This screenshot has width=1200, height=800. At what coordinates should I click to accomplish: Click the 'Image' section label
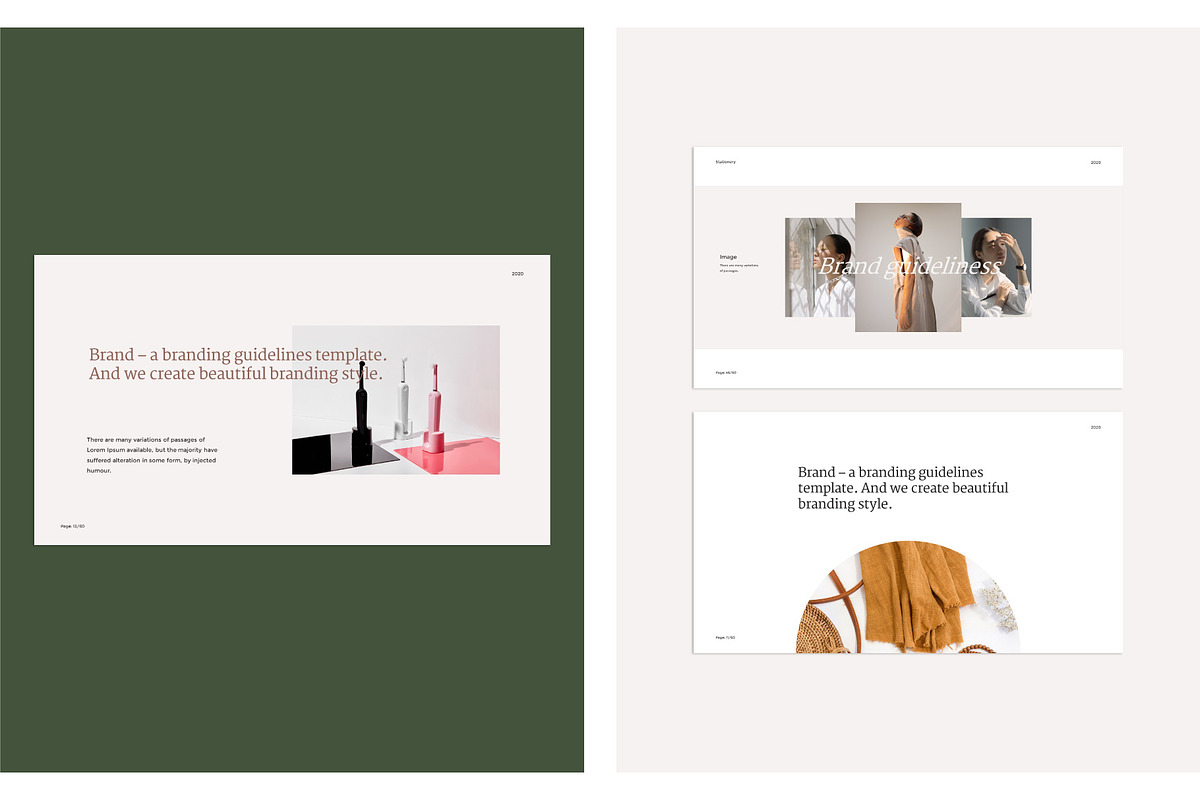(727, 257)
